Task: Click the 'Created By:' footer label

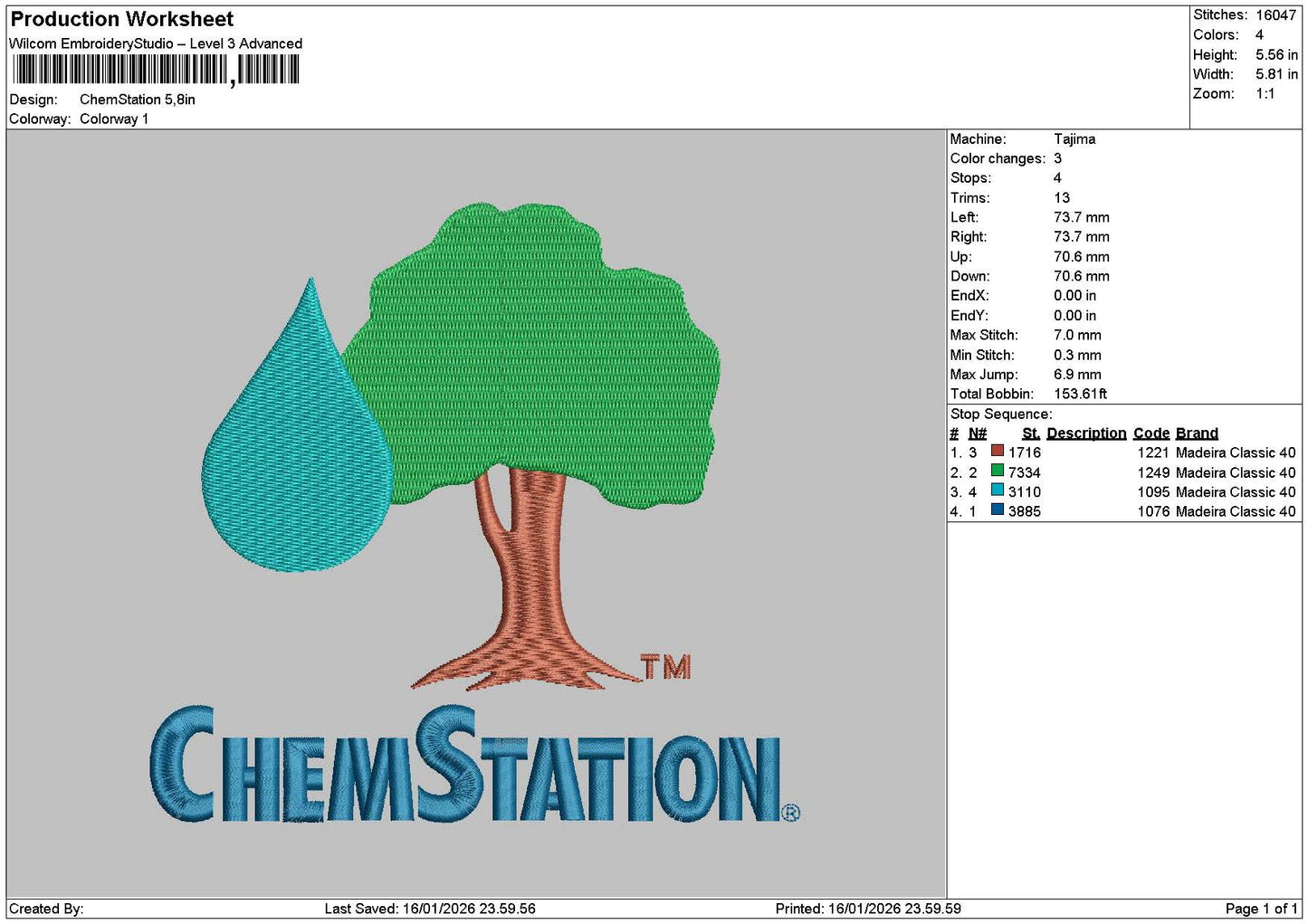Action: [x=46, y=909]
